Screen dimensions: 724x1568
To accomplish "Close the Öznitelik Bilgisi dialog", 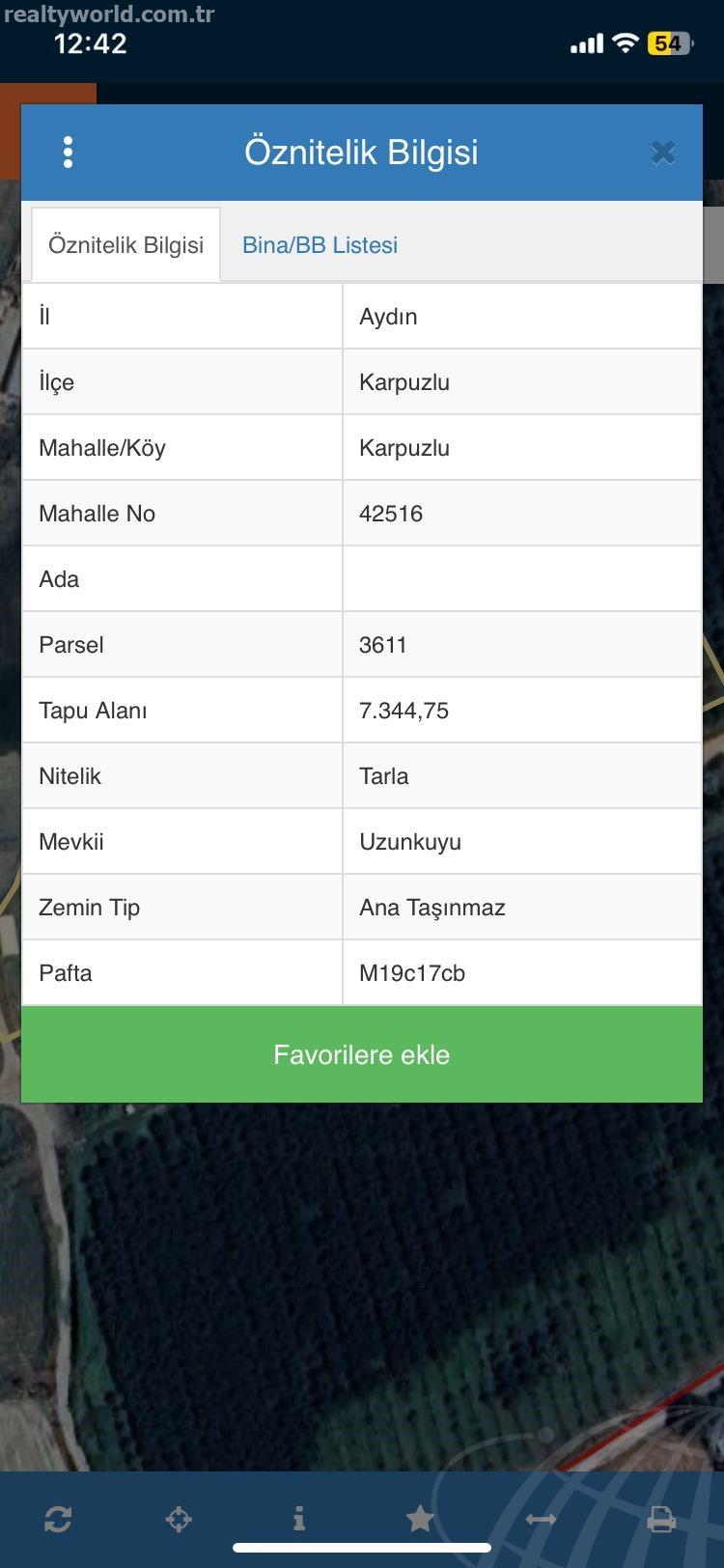I will click(663, 153).
